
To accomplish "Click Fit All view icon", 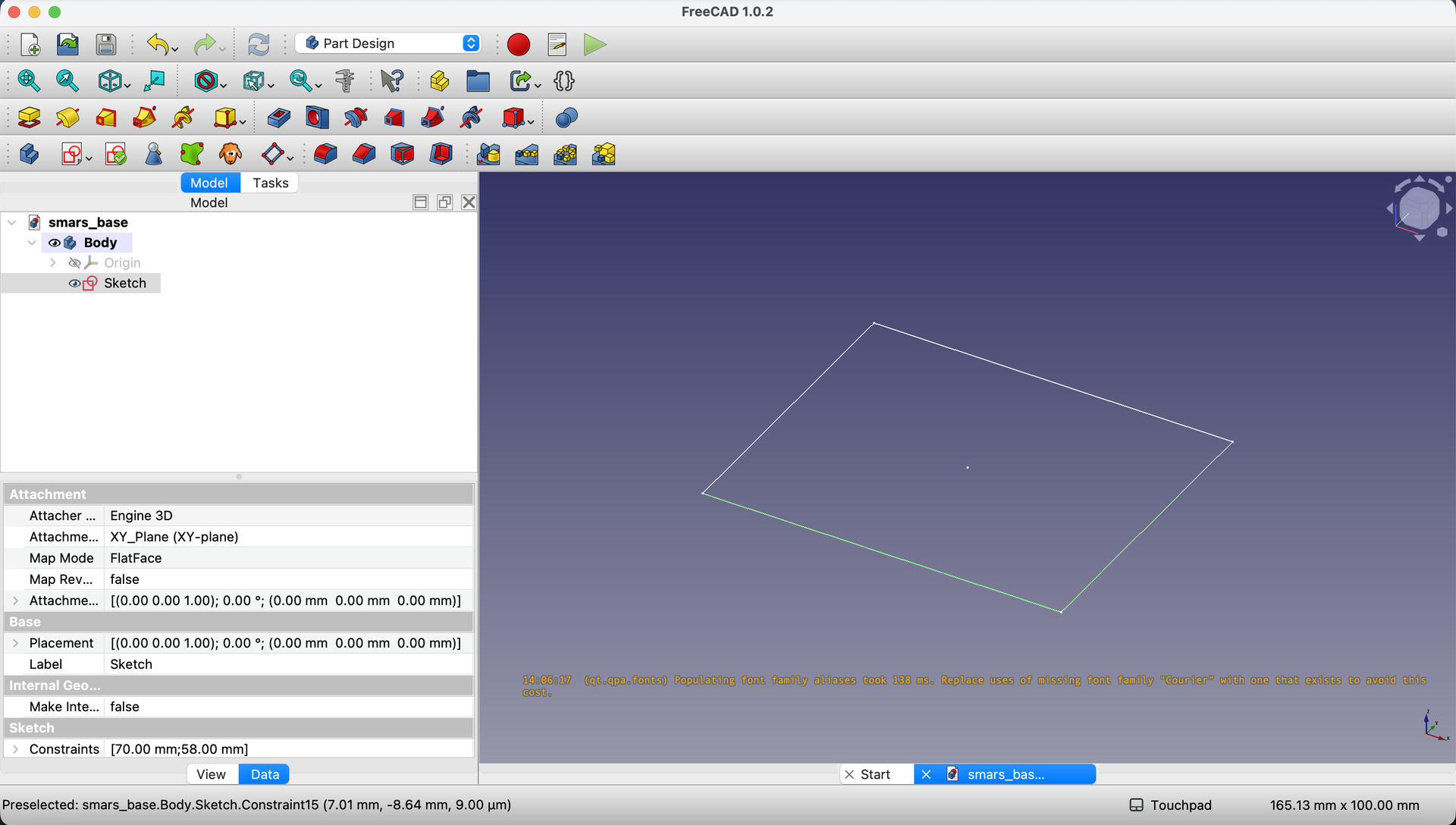I will [29, 80].
